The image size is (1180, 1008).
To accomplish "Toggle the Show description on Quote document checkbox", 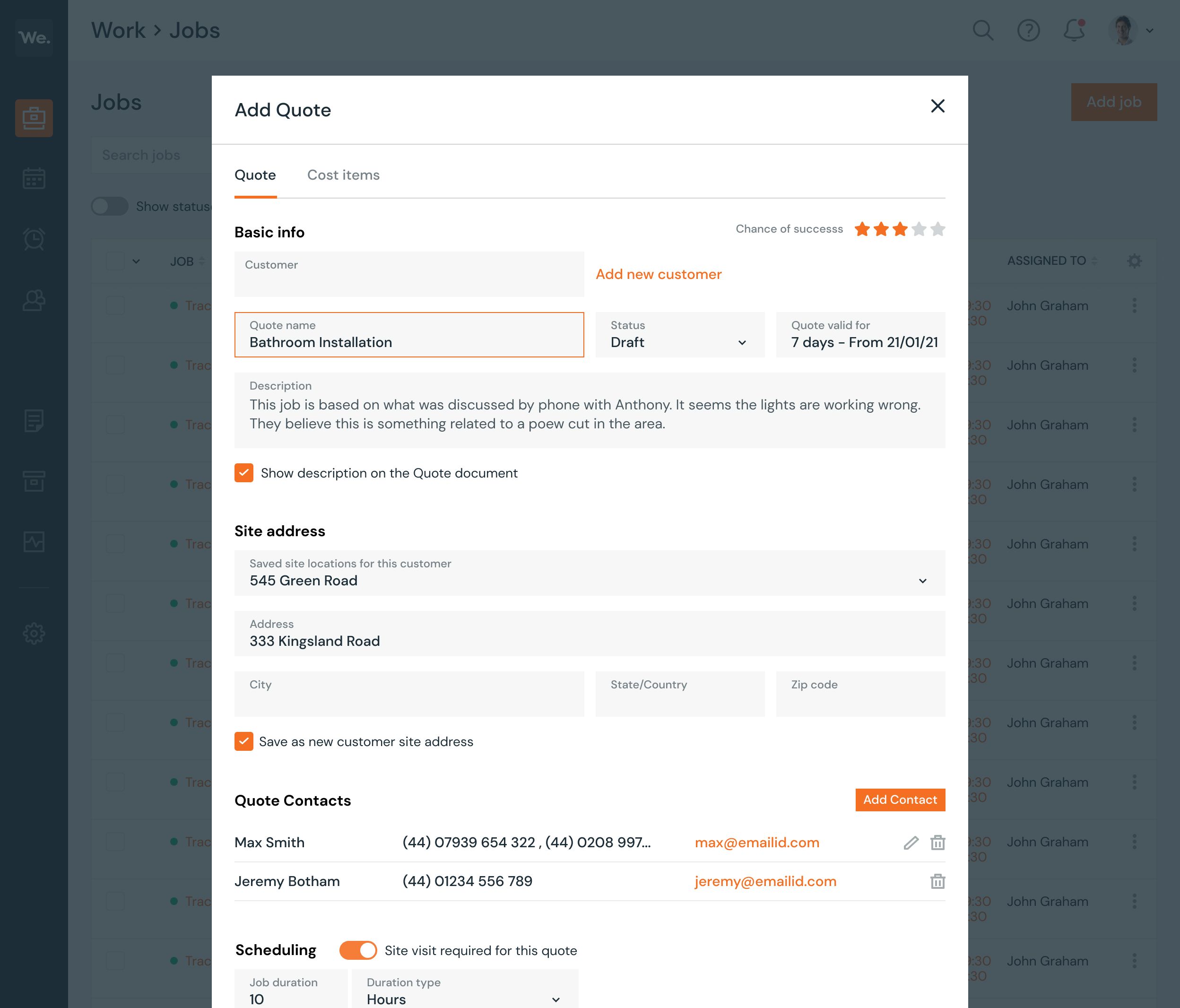I will [245, 473].
